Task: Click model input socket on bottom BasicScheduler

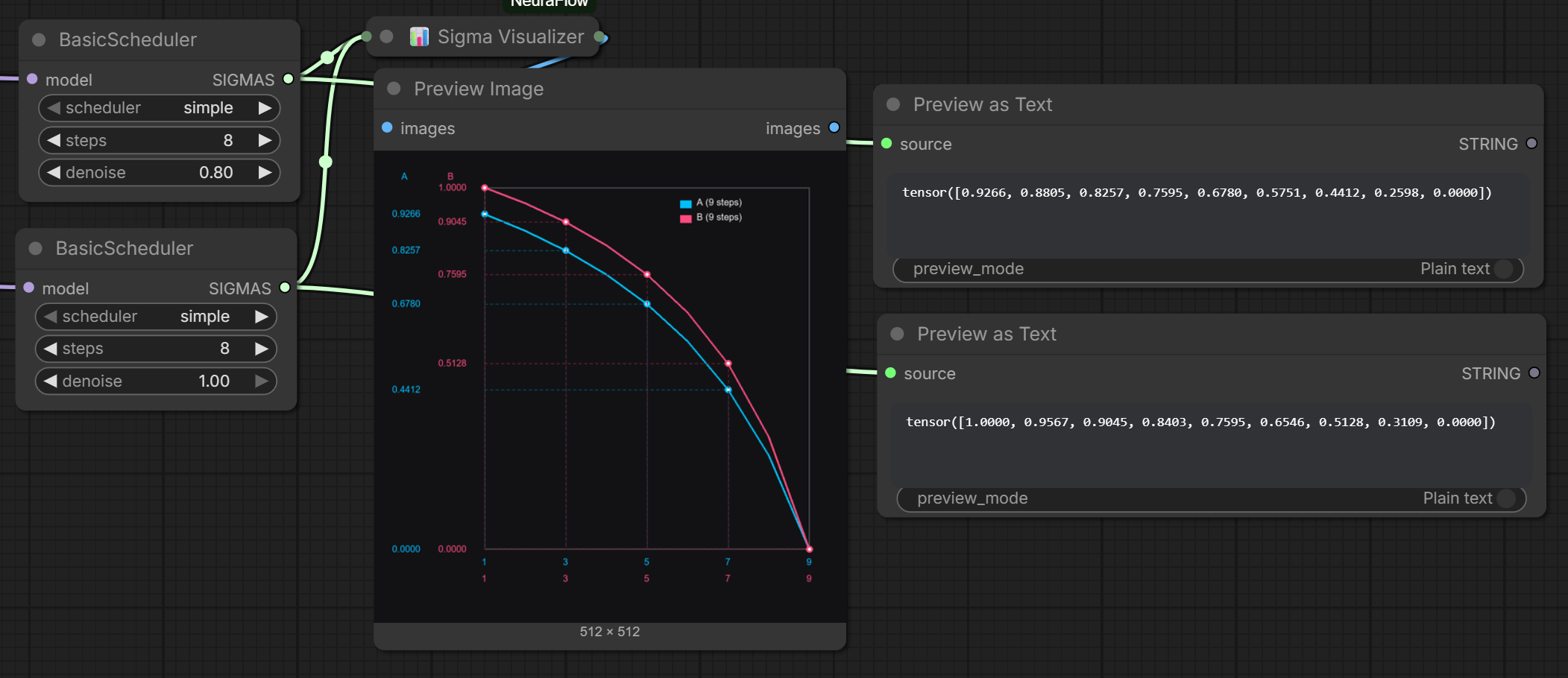Action: [28, 287]
